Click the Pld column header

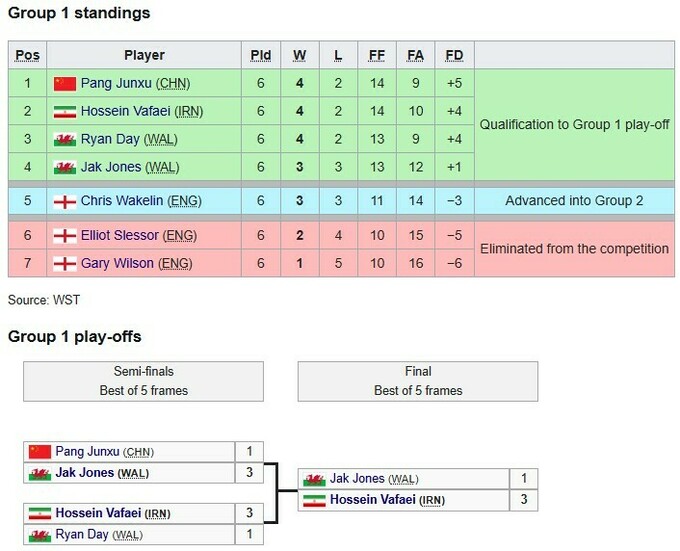pos(261,55)
